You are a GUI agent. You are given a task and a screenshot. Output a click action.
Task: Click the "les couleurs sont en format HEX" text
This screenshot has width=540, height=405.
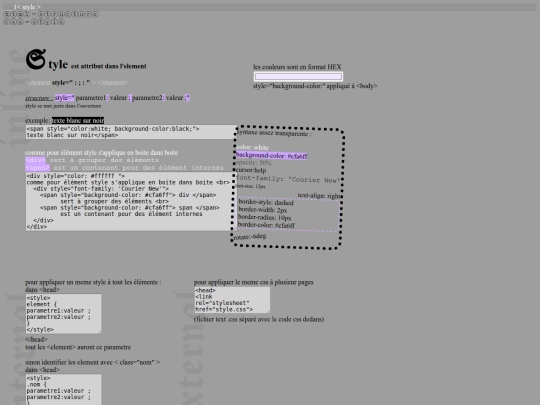297,67
